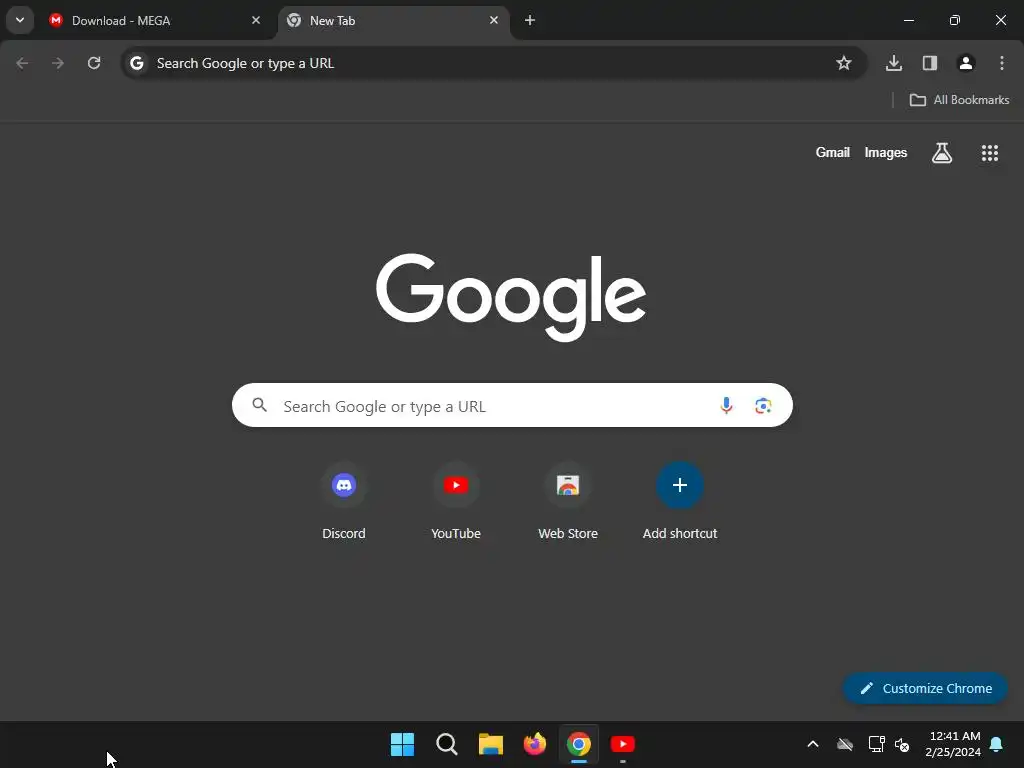Open the Web Store shortcut
Image resolution: width=1024 pixels, height=768 pixels.
[568, 502]
